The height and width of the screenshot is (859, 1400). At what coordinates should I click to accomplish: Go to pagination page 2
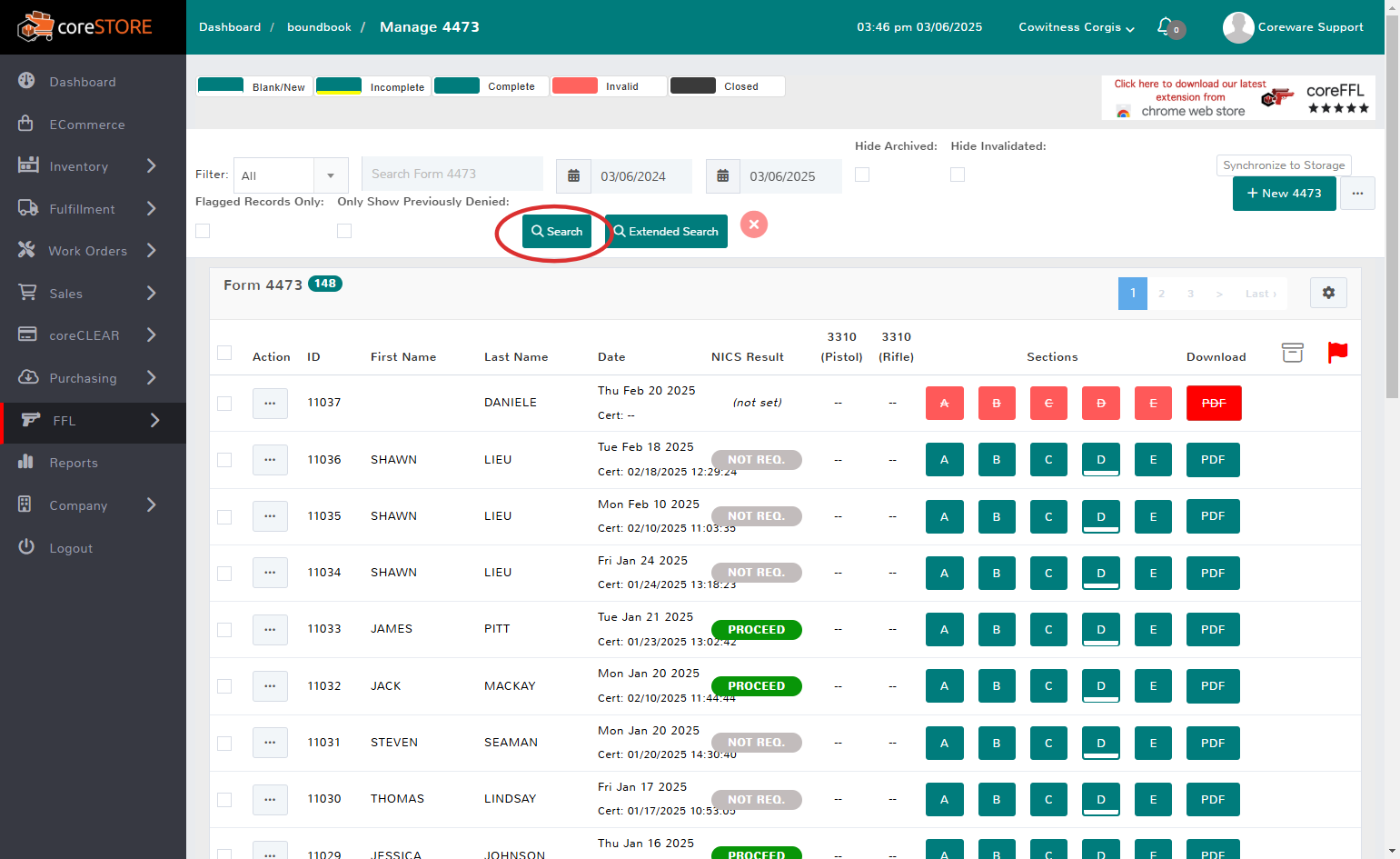(x=1161, y=294)
